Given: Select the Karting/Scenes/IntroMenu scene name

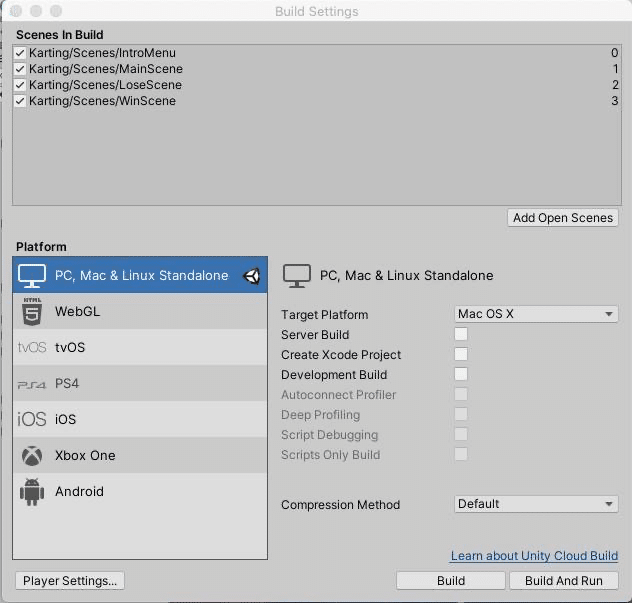Looking at the screenshot, I should click(102, 53).
